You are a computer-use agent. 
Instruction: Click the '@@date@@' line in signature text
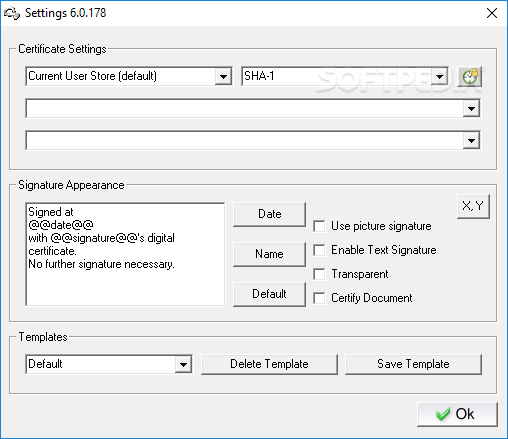pos(61,225)
